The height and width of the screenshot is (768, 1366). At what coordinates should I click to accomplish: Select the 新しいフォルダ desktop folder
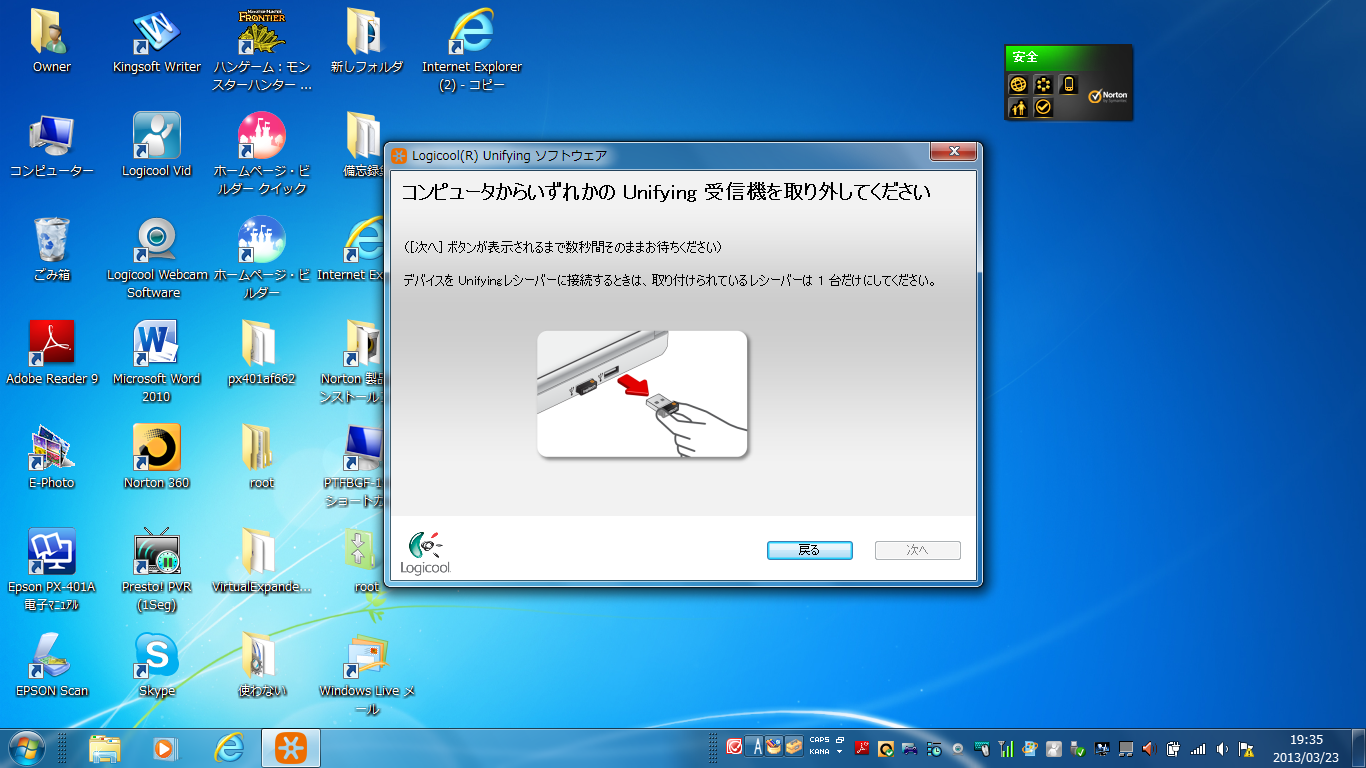[367, 42]
